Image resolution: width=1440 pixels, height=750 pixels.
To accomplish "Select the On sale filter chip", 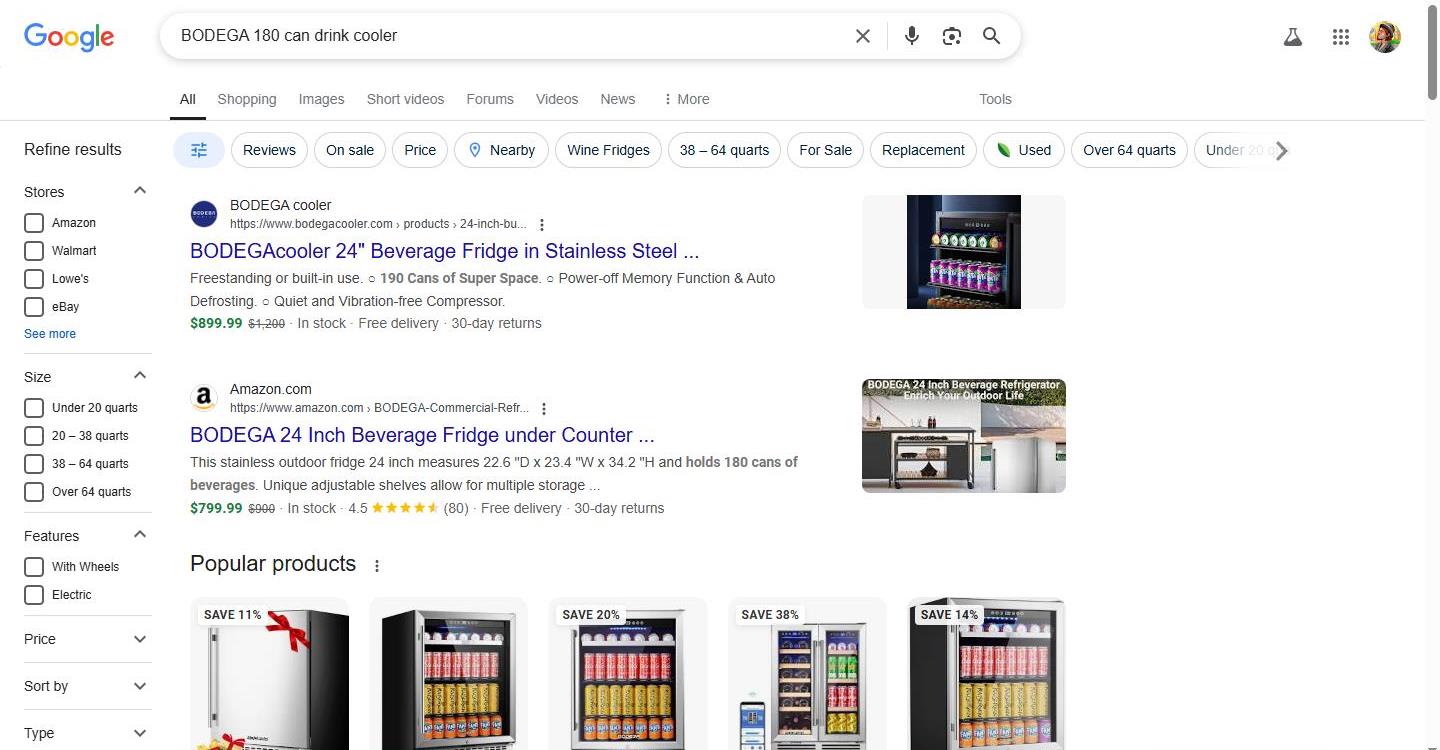I will coord(350,150).
